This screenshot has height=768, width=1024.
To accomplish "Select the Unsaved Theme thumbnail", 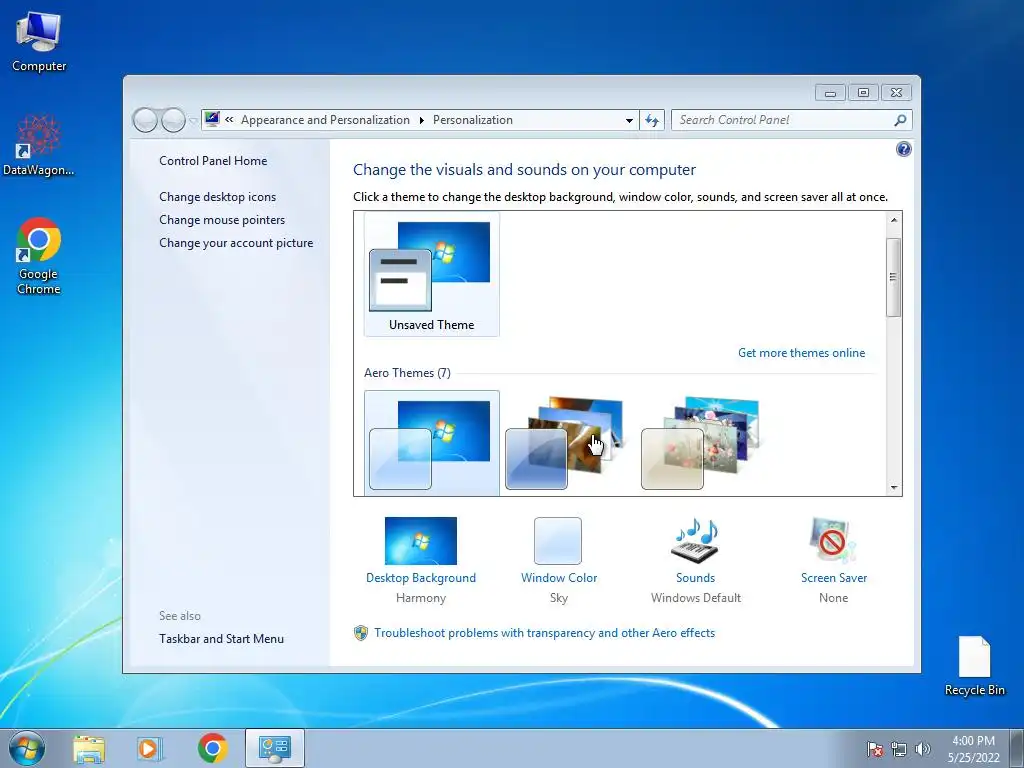I will 432,274.
